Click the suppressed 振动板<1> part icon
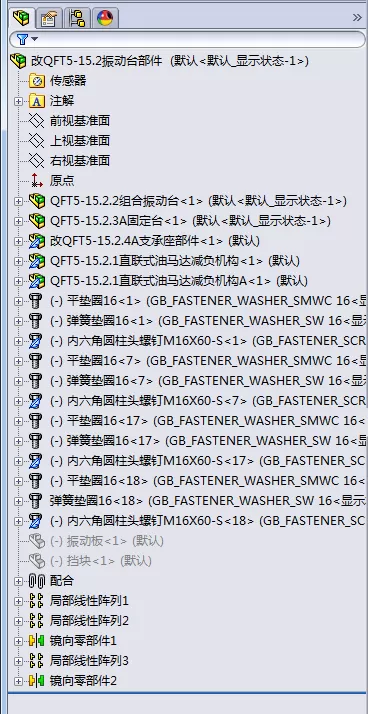This screenshot has height=714, width=368. coord(37,541)
